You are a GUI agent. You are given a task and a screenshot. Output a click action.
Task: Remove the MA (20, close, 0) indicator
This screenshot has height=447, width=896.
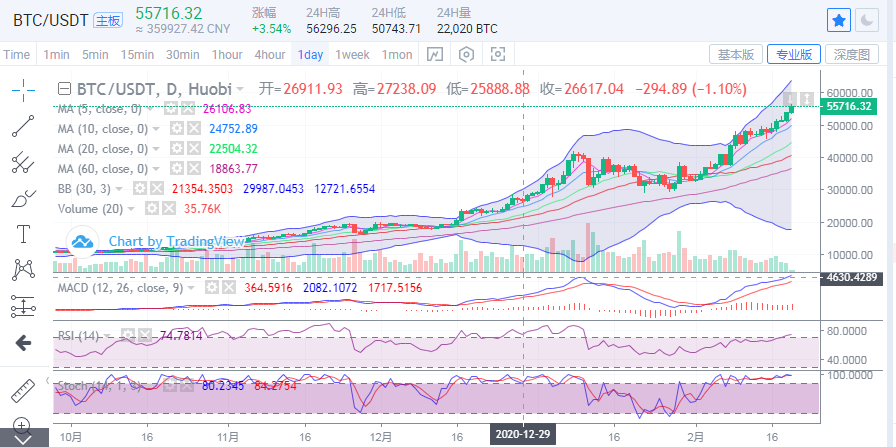[194, 149]
